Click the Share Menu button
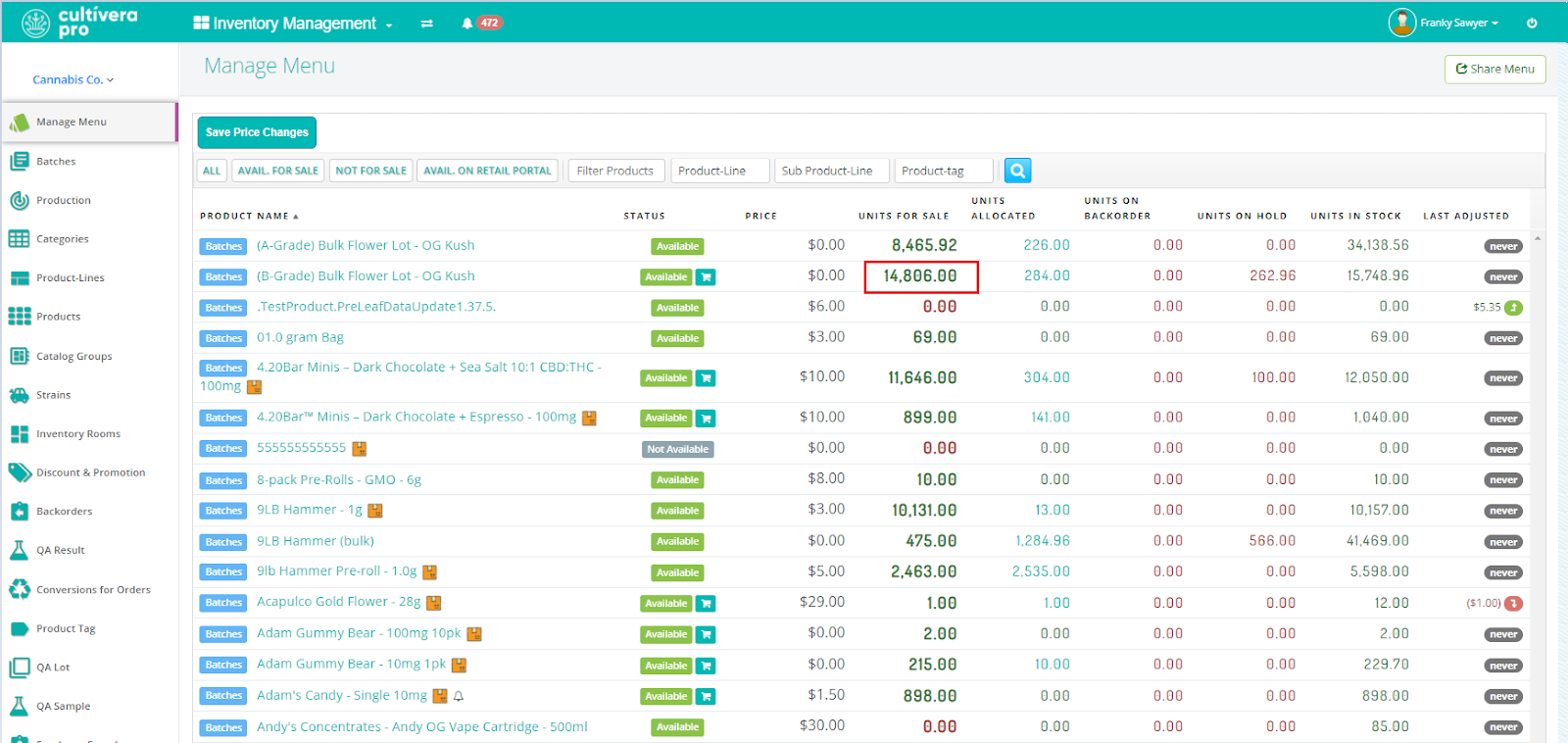This screenshot has width=1568, height=743. tap(1494, 70)
